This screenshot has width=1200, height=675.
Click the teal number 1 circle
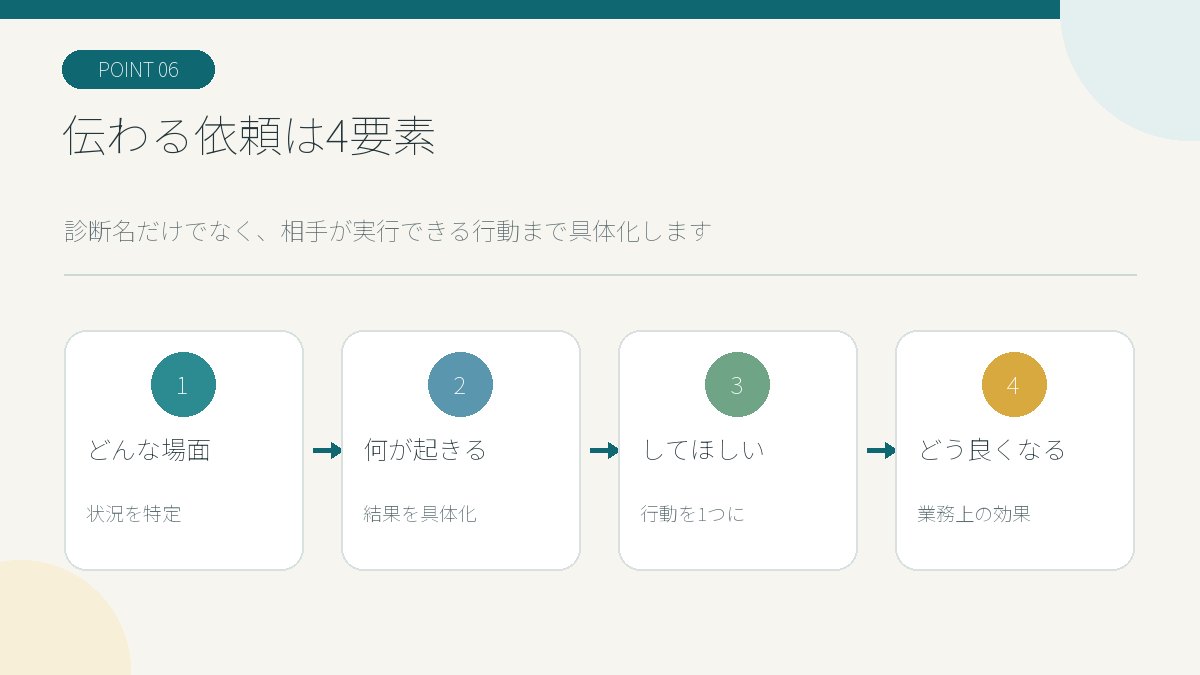[x=183, y=385]
